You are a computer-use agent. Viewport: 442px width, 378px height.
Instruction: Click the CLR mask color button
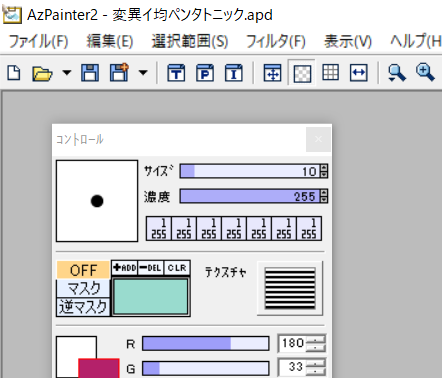point(177,268)
